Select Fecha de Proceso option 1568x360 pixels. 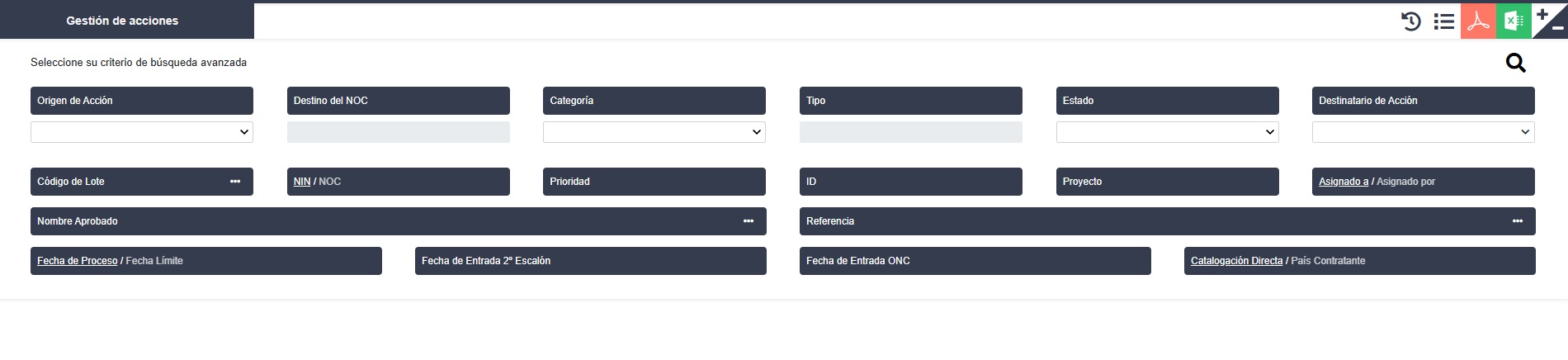78,261
